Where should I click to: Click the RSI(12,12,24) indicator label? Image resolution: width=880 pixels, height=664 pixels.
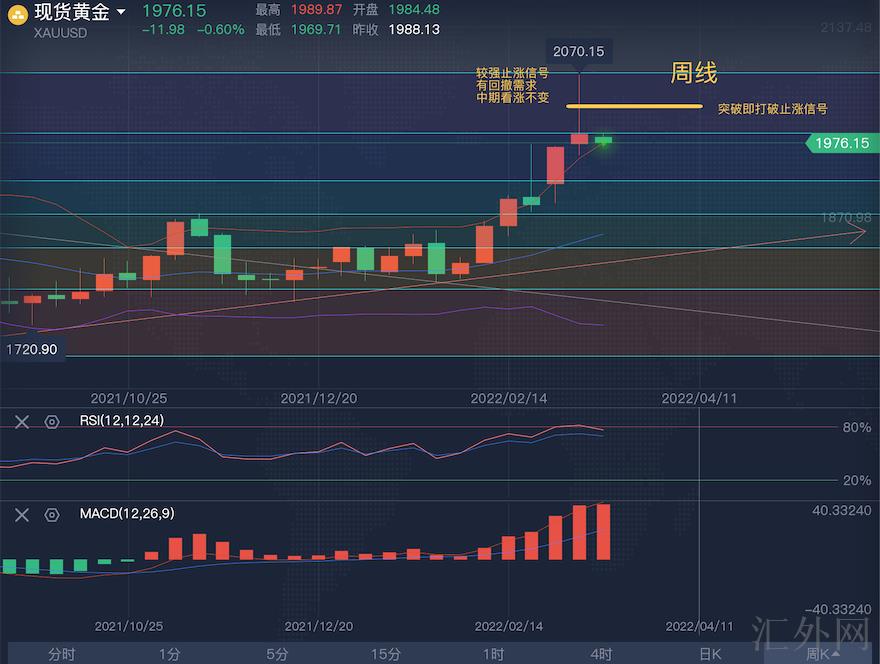121,421
